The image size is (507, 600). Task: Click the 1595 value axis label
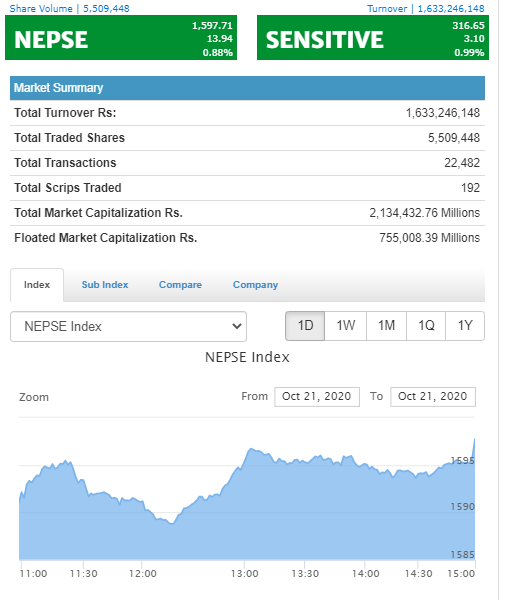click(463, 461)
